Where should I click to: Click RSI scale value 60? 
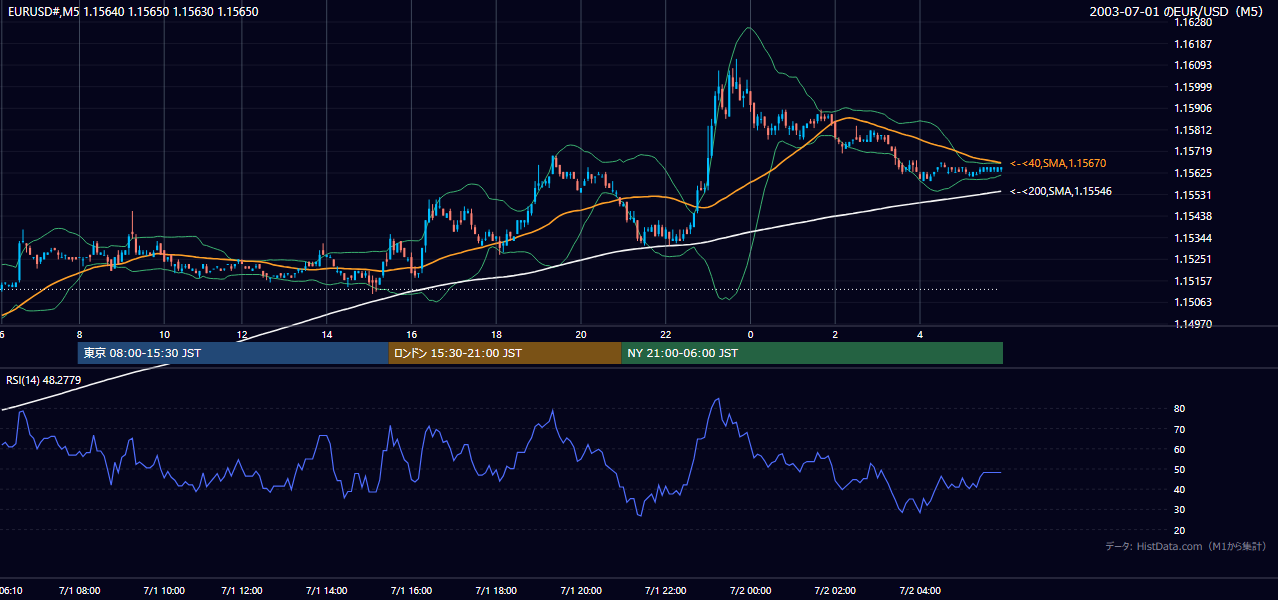point(1180,449)
